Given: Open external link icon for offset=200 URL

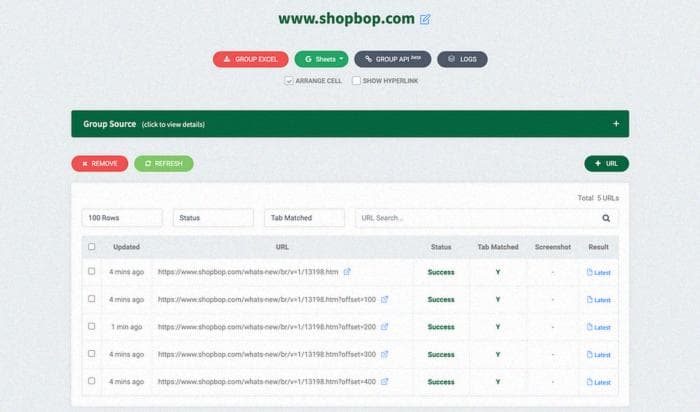Looking at the screenshot, I should click(384, 327).
